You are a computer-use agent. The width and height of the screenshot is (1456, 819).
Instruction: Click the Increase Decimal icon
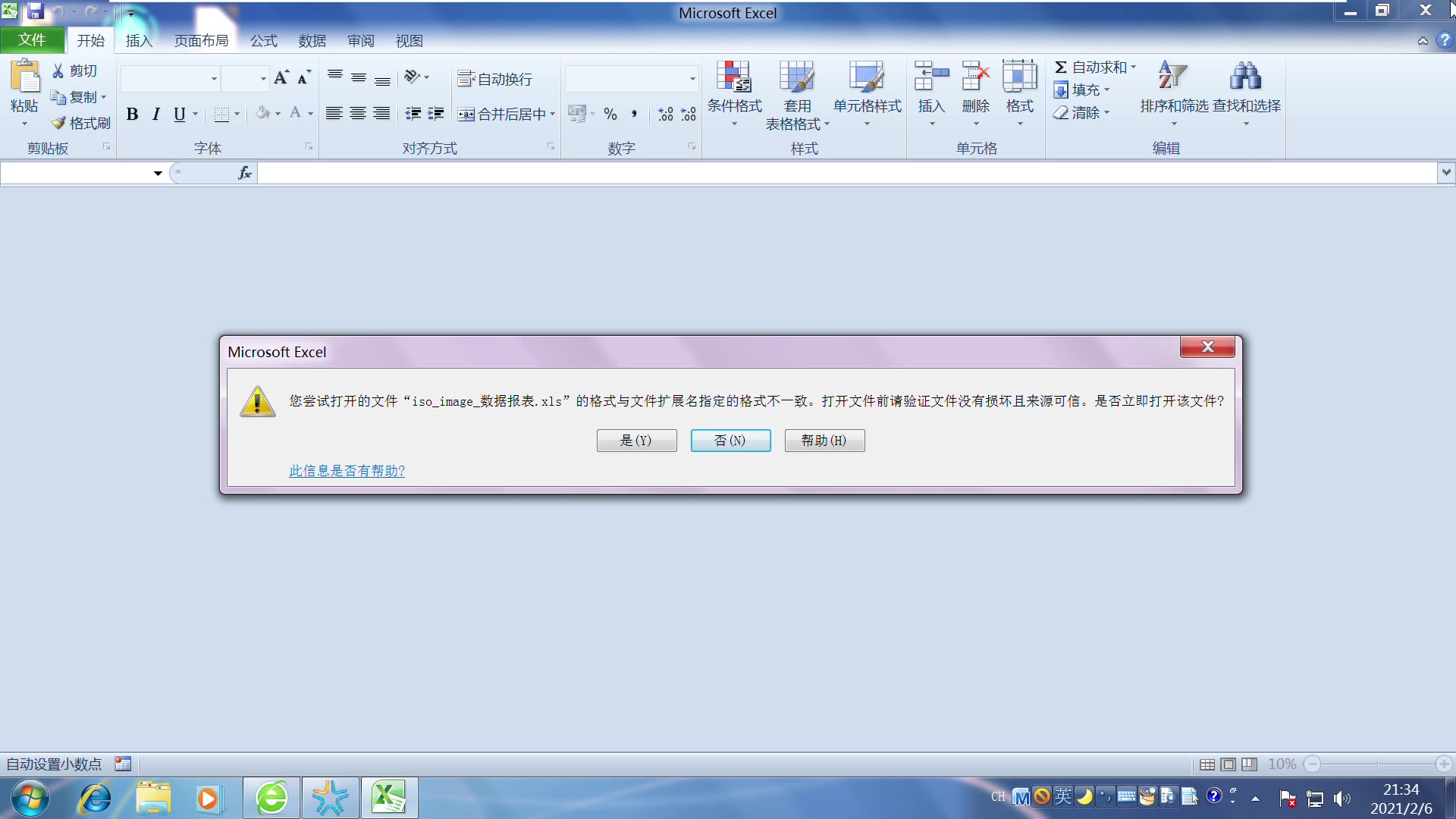(665, 114)
